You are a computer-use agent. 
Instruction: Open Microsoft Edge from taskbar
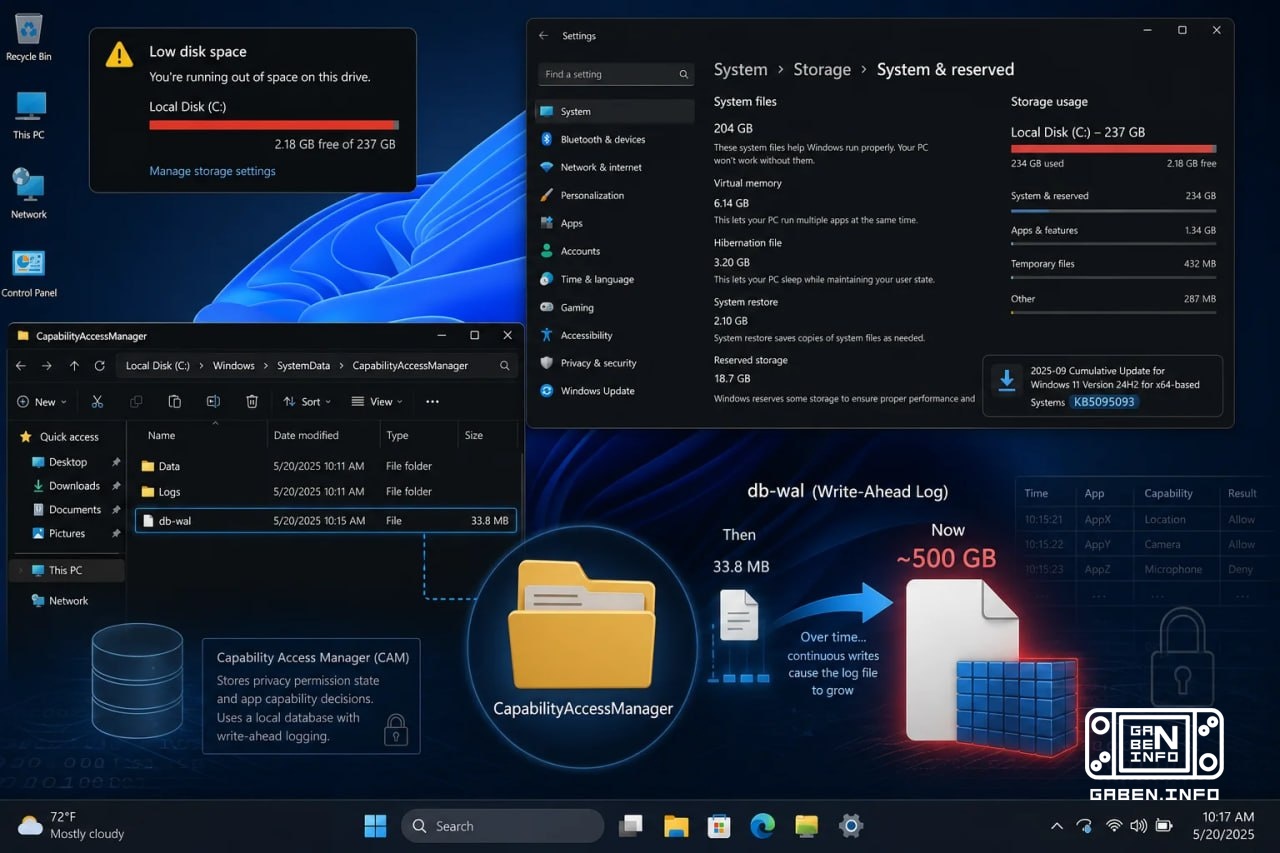[x=763, y=826]
